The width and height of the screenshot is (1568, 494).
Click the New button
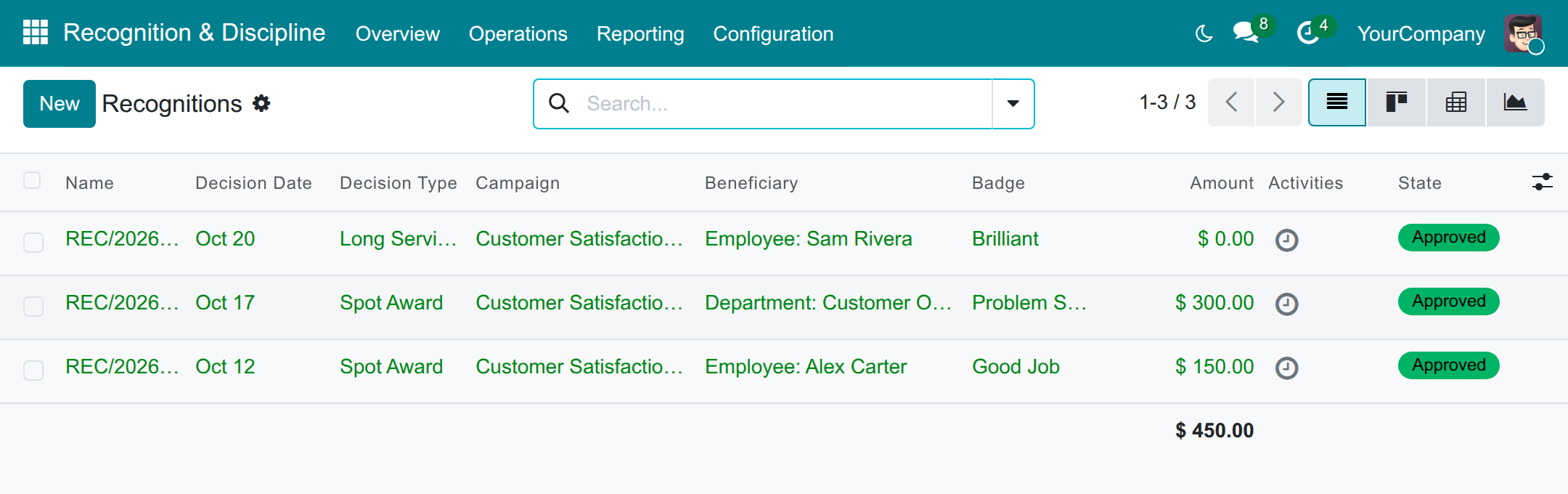[60, 104]
